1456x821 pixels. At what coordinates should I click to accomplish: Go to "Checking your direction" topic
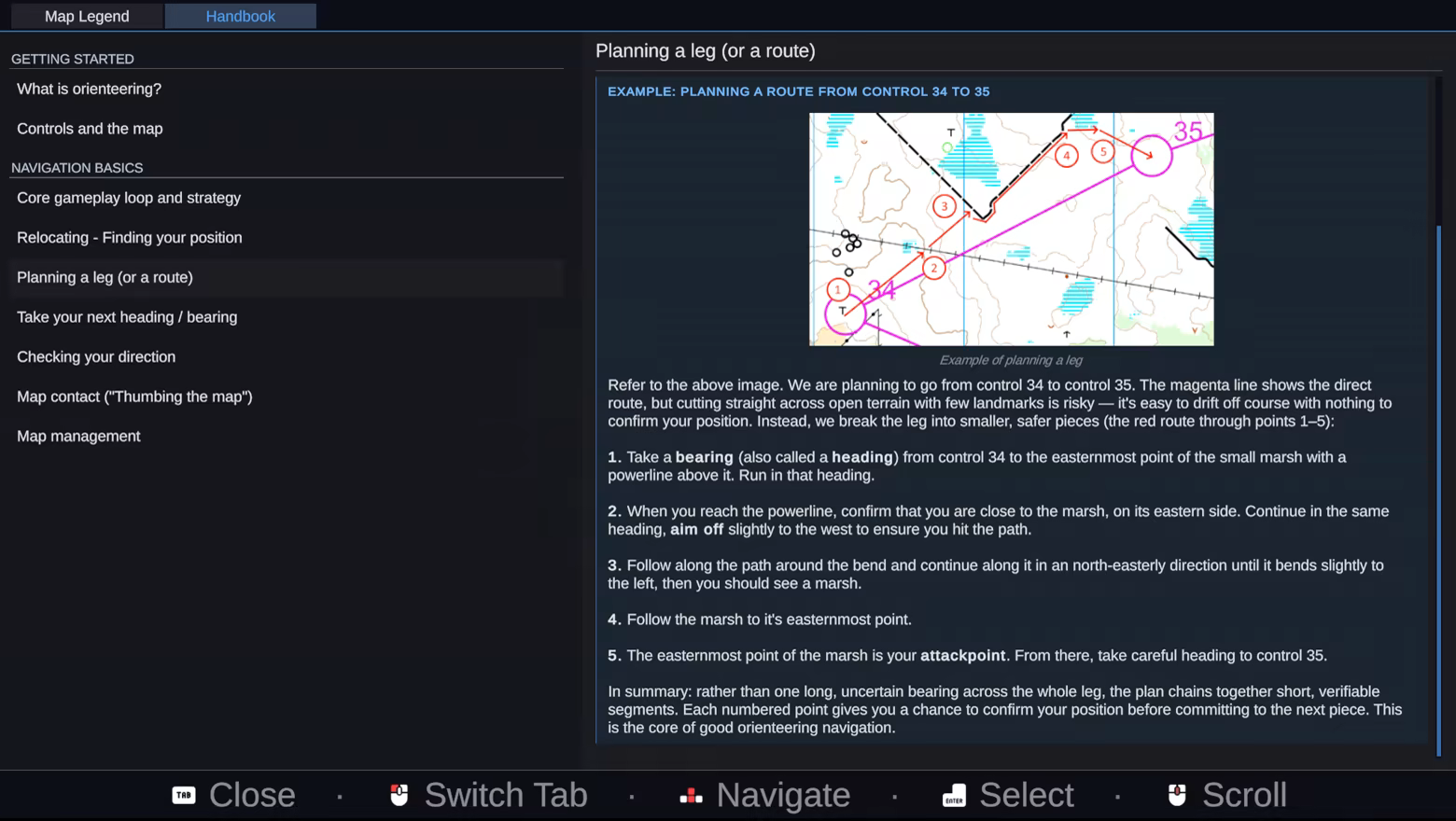click(x=96, y=357)
